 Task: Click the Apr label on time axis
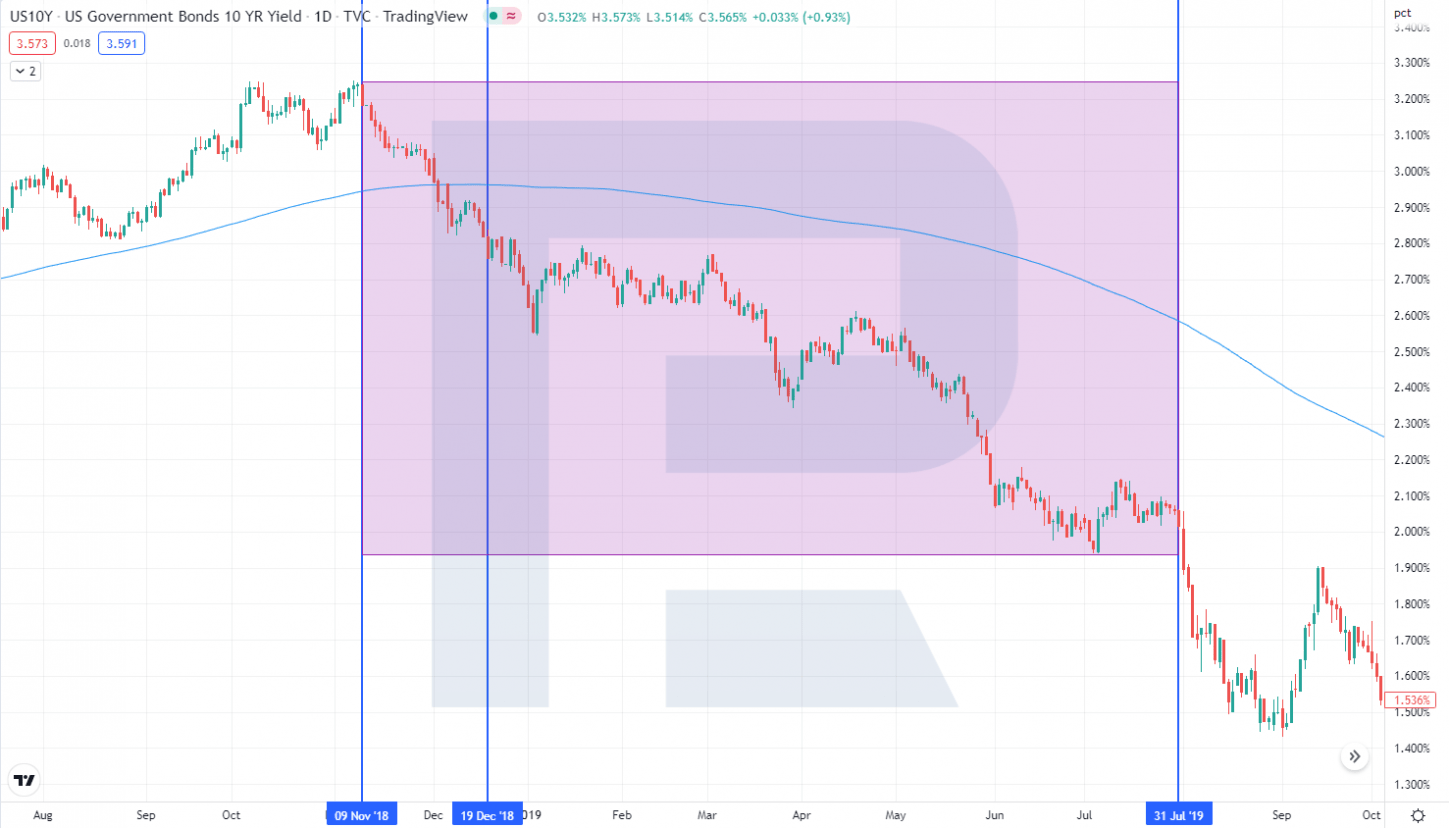coord(801,815)
